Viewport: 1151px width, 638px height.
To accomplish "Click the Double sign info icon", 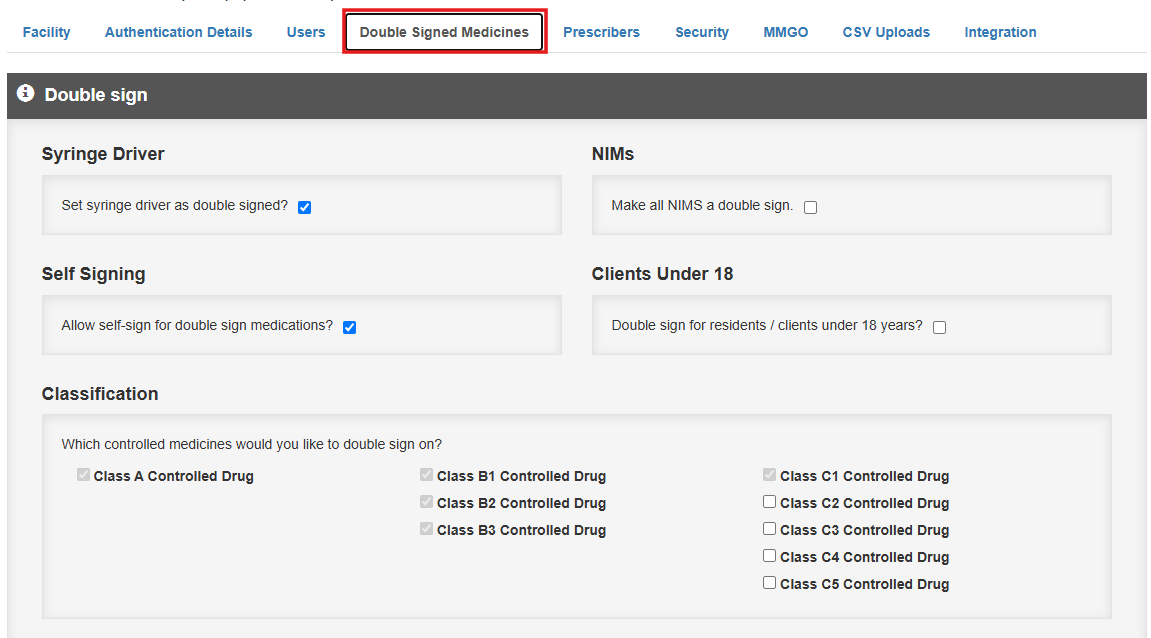I will (x=26, y=93).
